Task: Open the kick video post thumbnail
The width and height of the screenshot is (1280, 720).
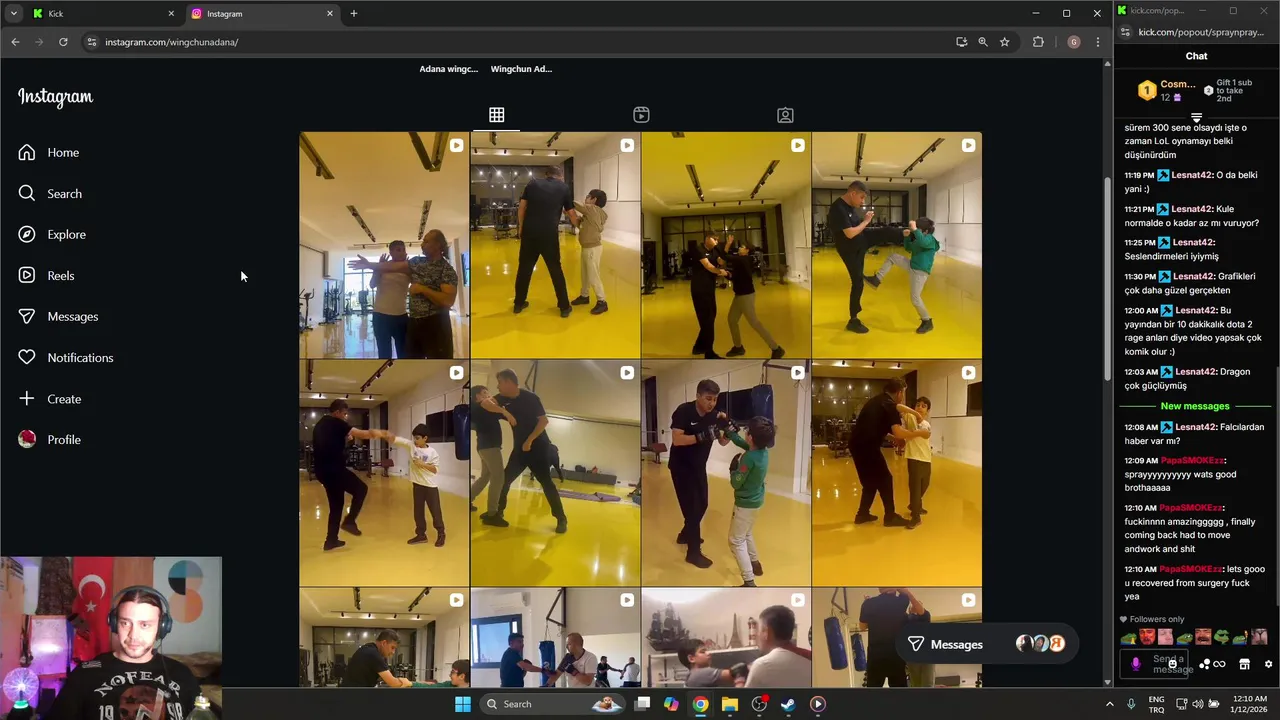Action: (897, 245)
